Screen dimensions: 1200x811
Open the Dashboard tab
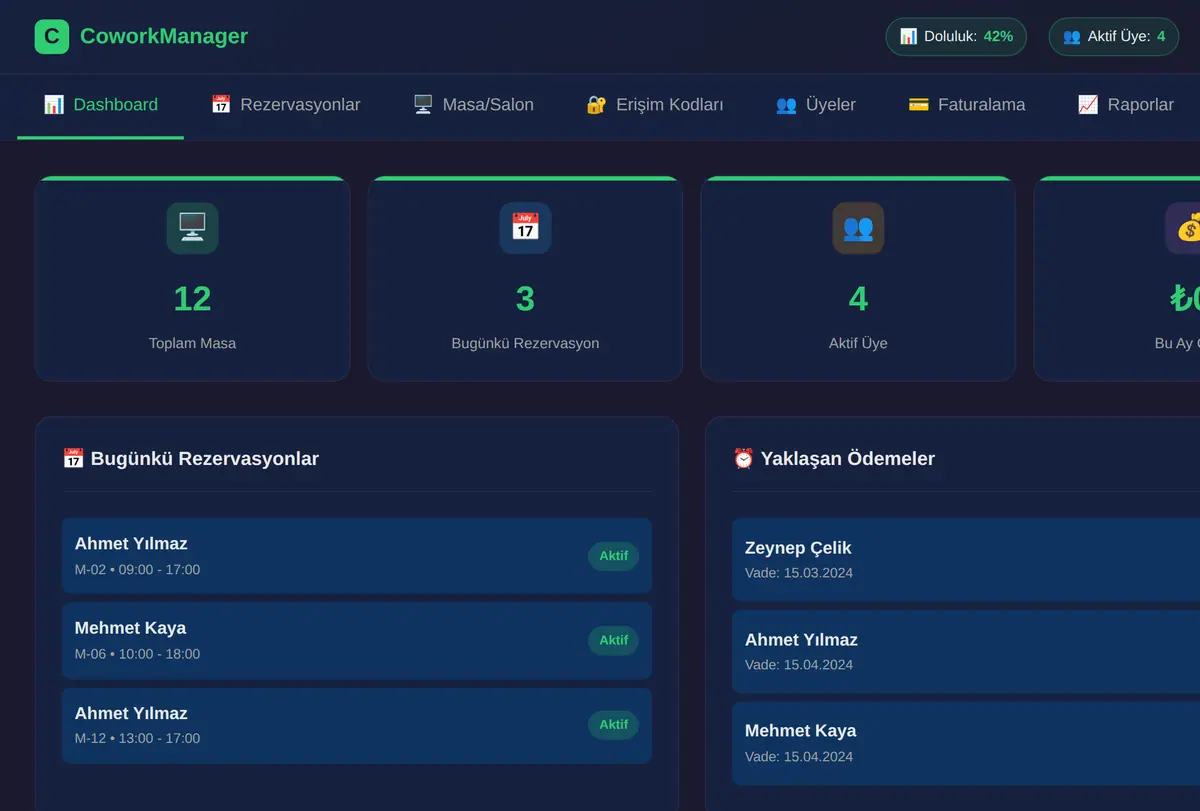pyautogui.click(x=101, y=105)
